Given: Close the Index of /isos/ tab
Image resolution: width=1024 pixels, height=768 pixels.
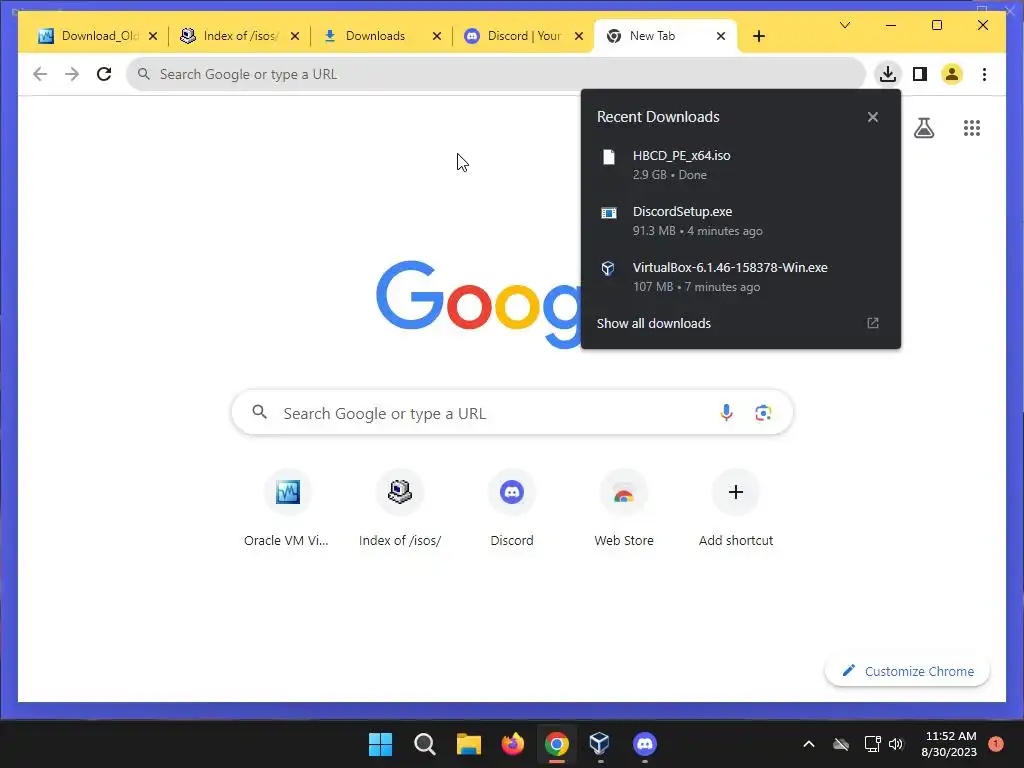Looking at the screenshot, I should tap(295, 36).
